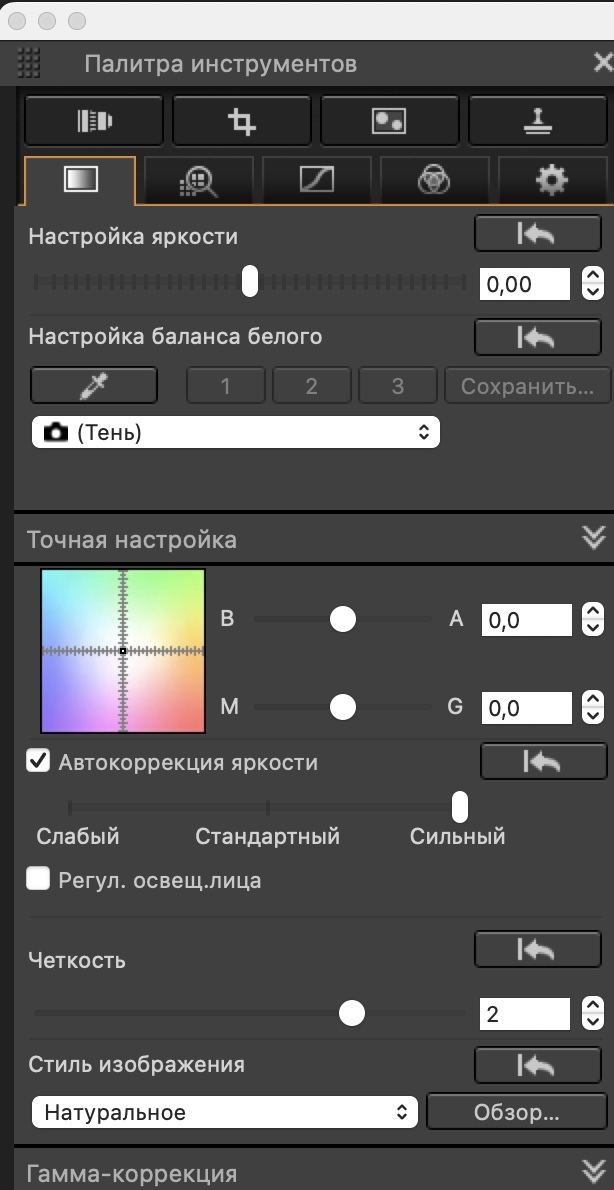The image size is (614, 1190).
Task: Click the brightness slider handle
Action: coord(250,282)
